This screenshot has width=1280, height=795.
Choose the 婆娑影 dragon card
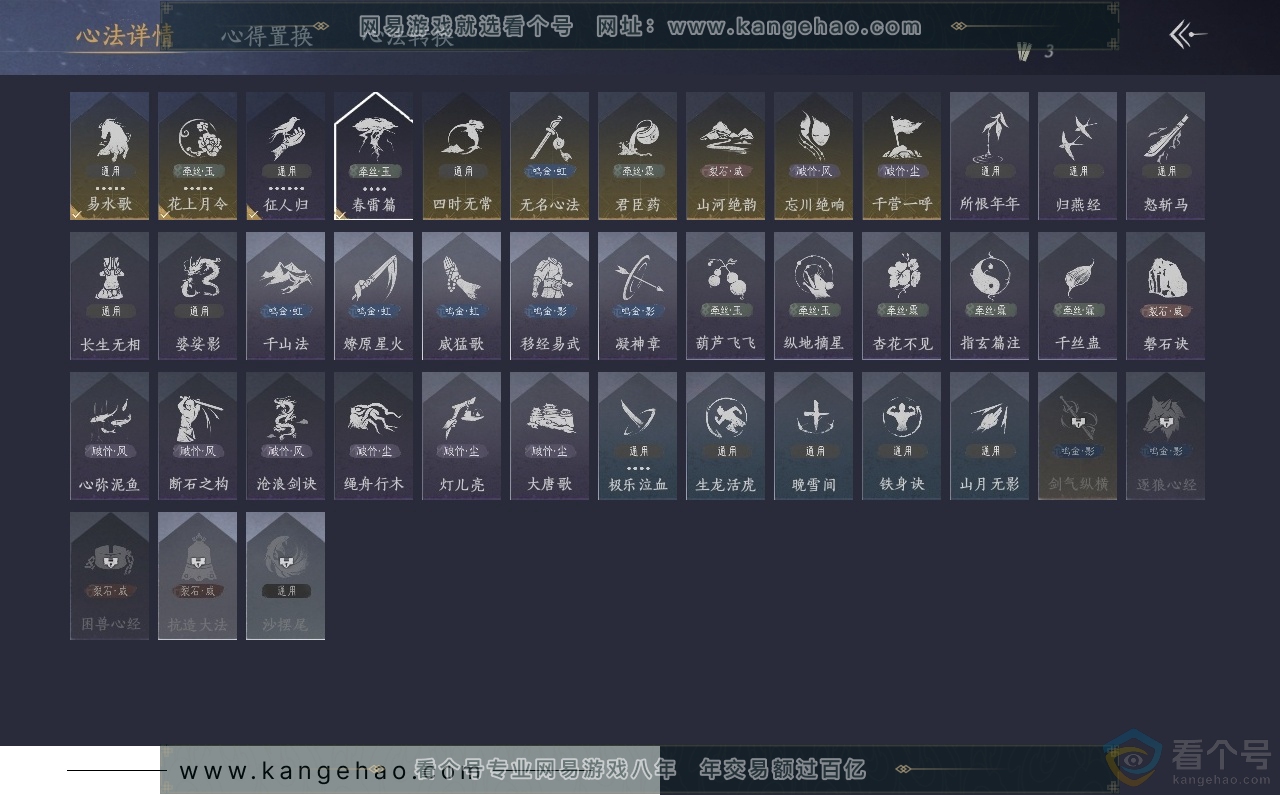point(198,296)
